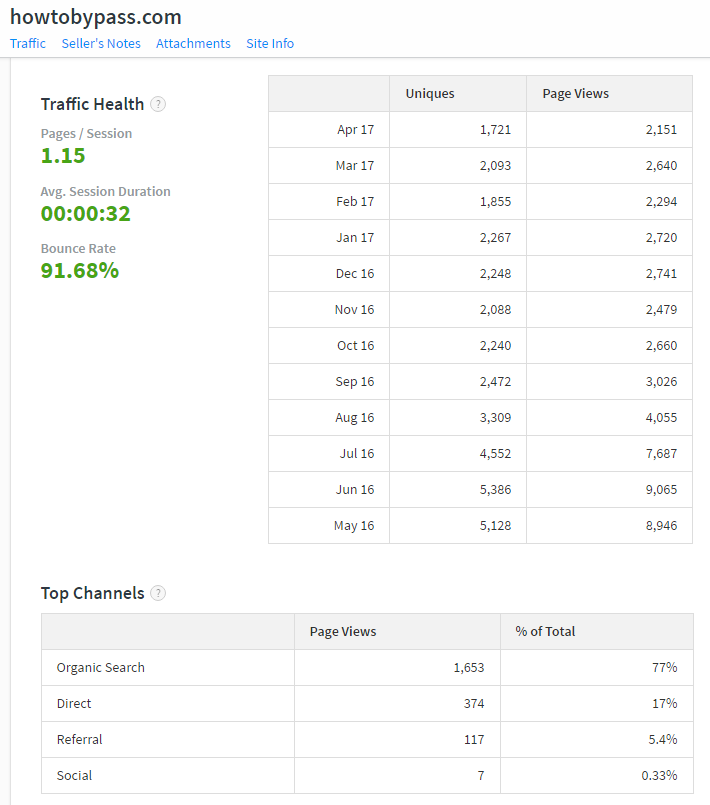
Task: Click the 00:00:32 session duration value
Action: click(x=86, y=213)
